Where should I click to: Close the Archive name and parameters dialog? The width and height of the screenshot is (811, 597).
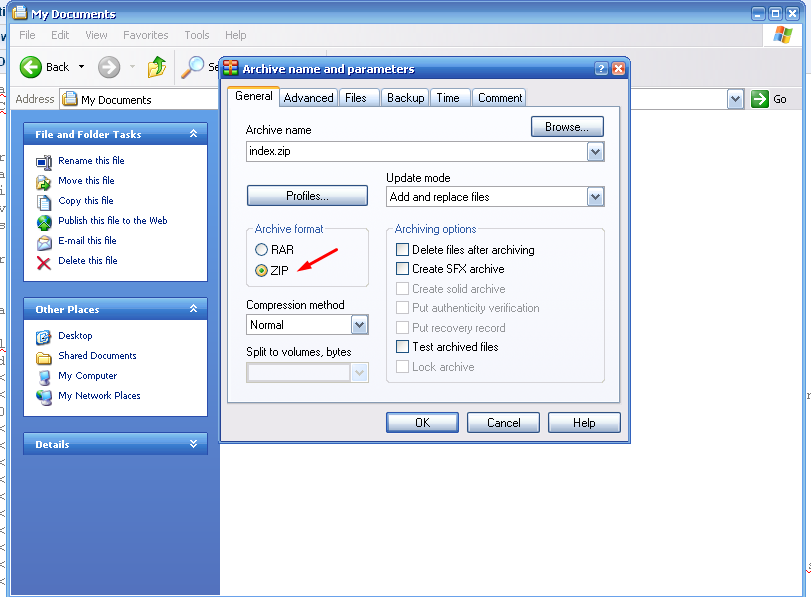click(x=618, y=68)
